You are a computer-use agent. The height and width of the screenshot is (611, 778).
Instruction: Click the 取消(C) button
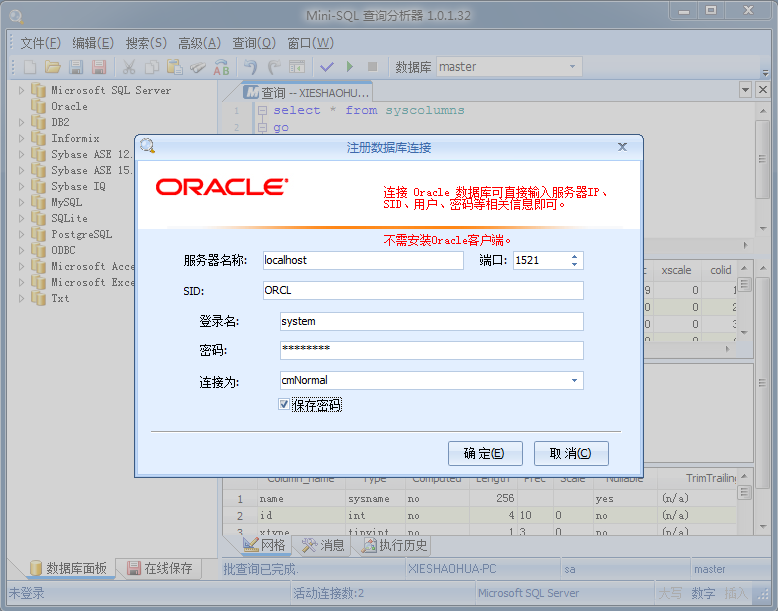pyautogui.click(x=571, y=453)
